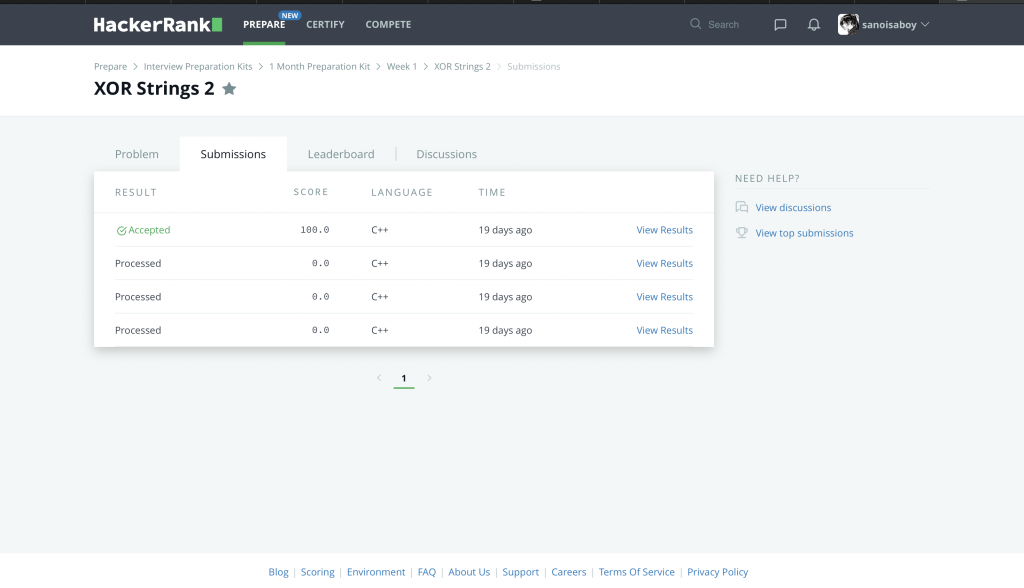Click the XOR Strings 2 page title
This screenshot has height=588, width=1024.
154,88
